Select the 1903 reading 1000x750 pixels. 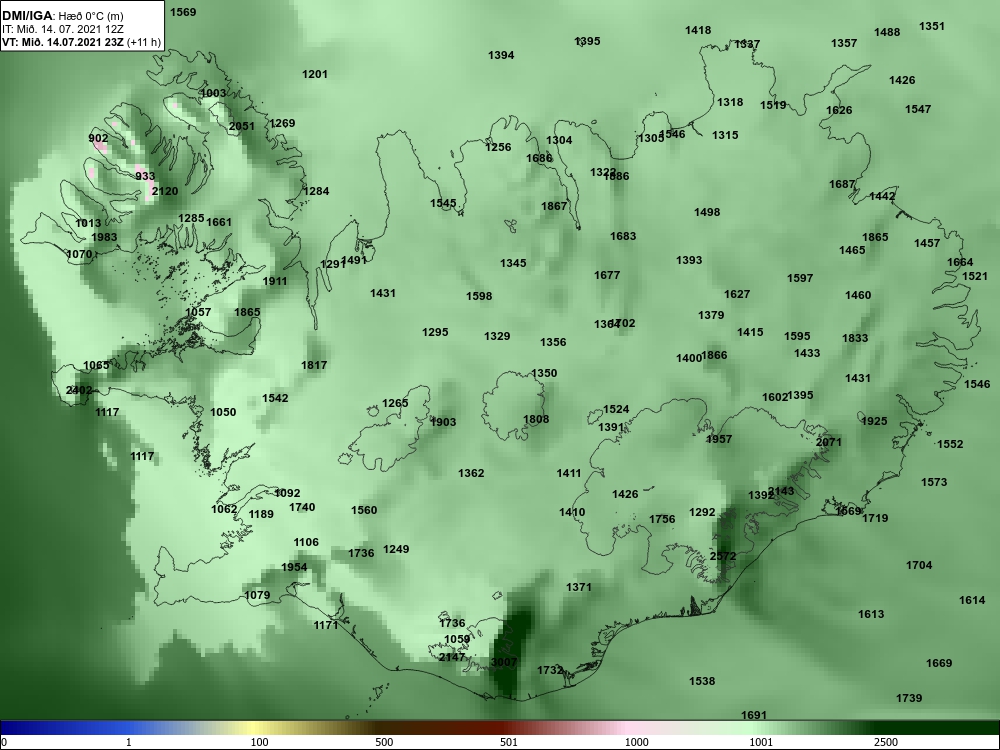[443, 422]
